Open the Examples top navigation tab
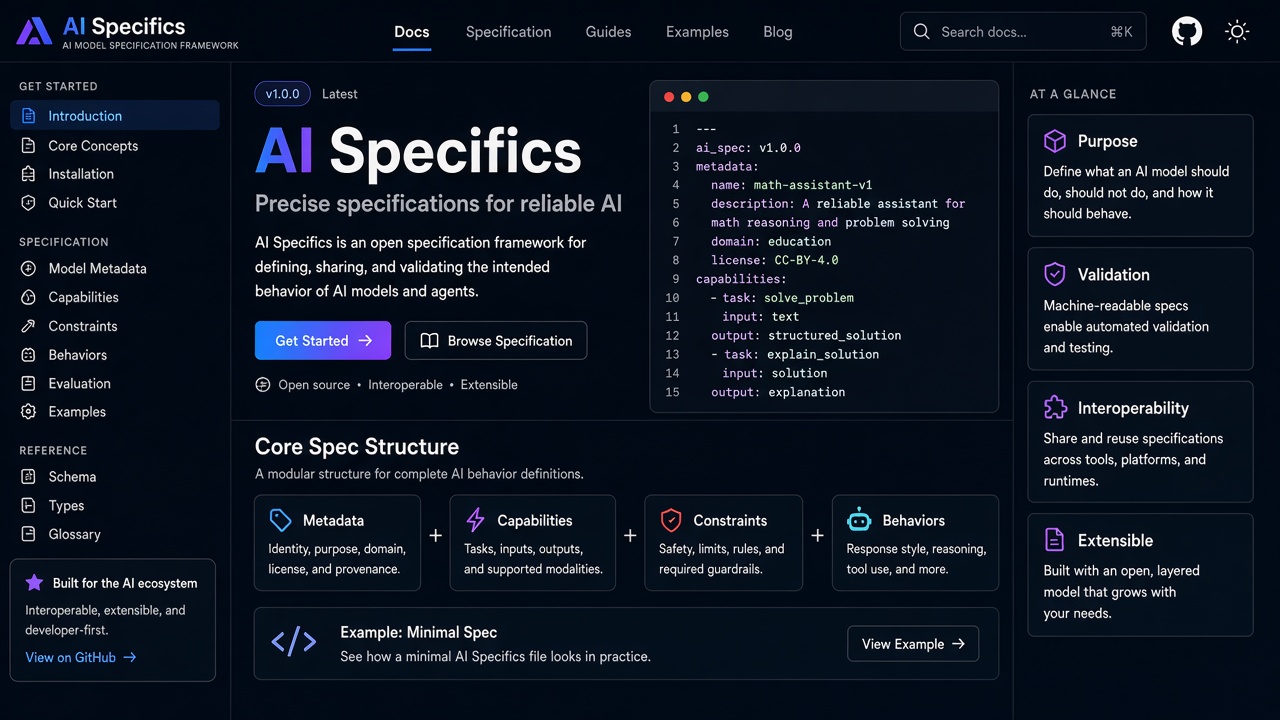The width and height of the screenshot is (1280, 720). tap(697, 32)
